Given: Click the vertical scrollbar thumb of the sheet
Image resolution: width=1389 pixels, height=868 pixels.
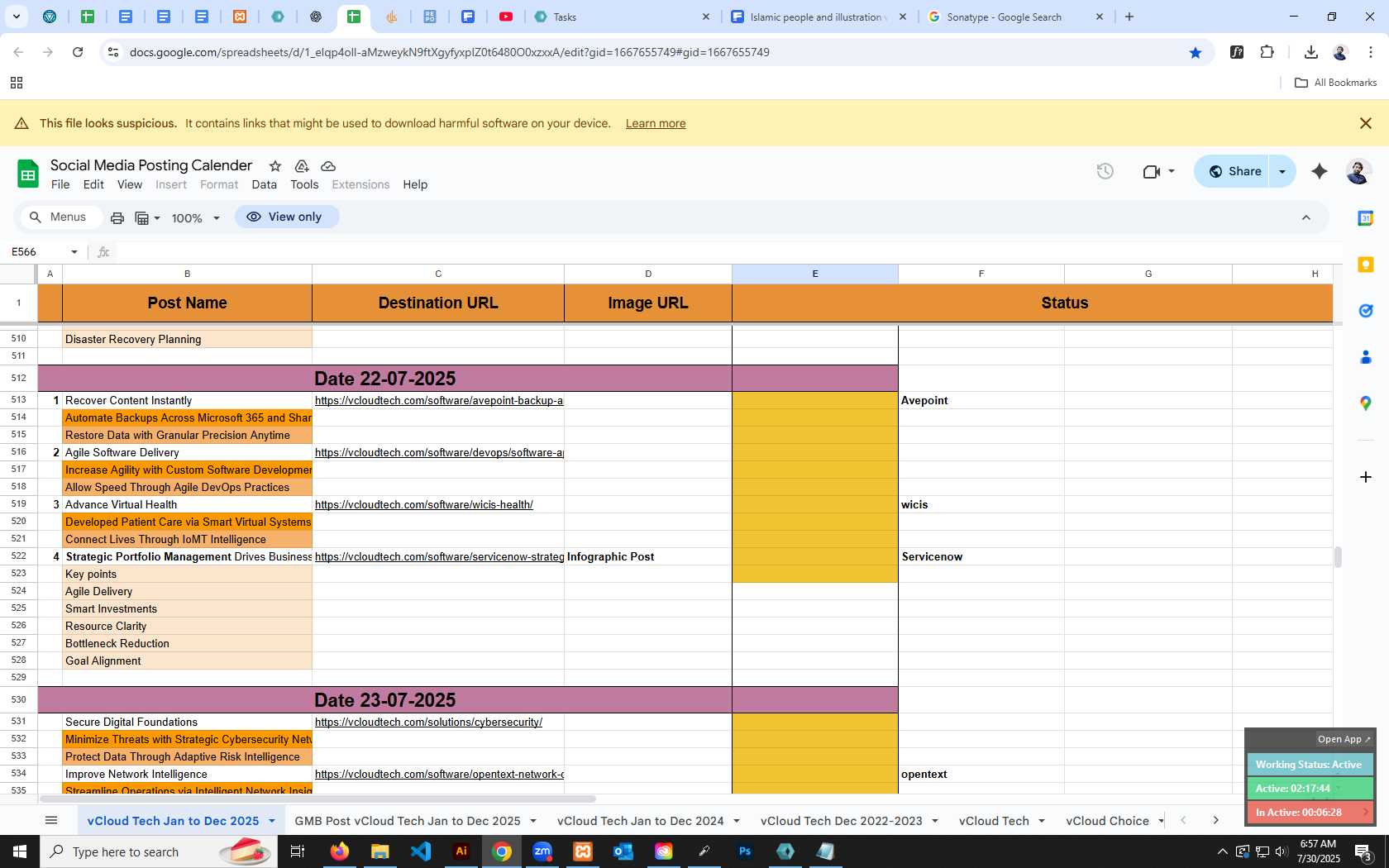Looking at the screenshot, I should [x=1337, y=557].
